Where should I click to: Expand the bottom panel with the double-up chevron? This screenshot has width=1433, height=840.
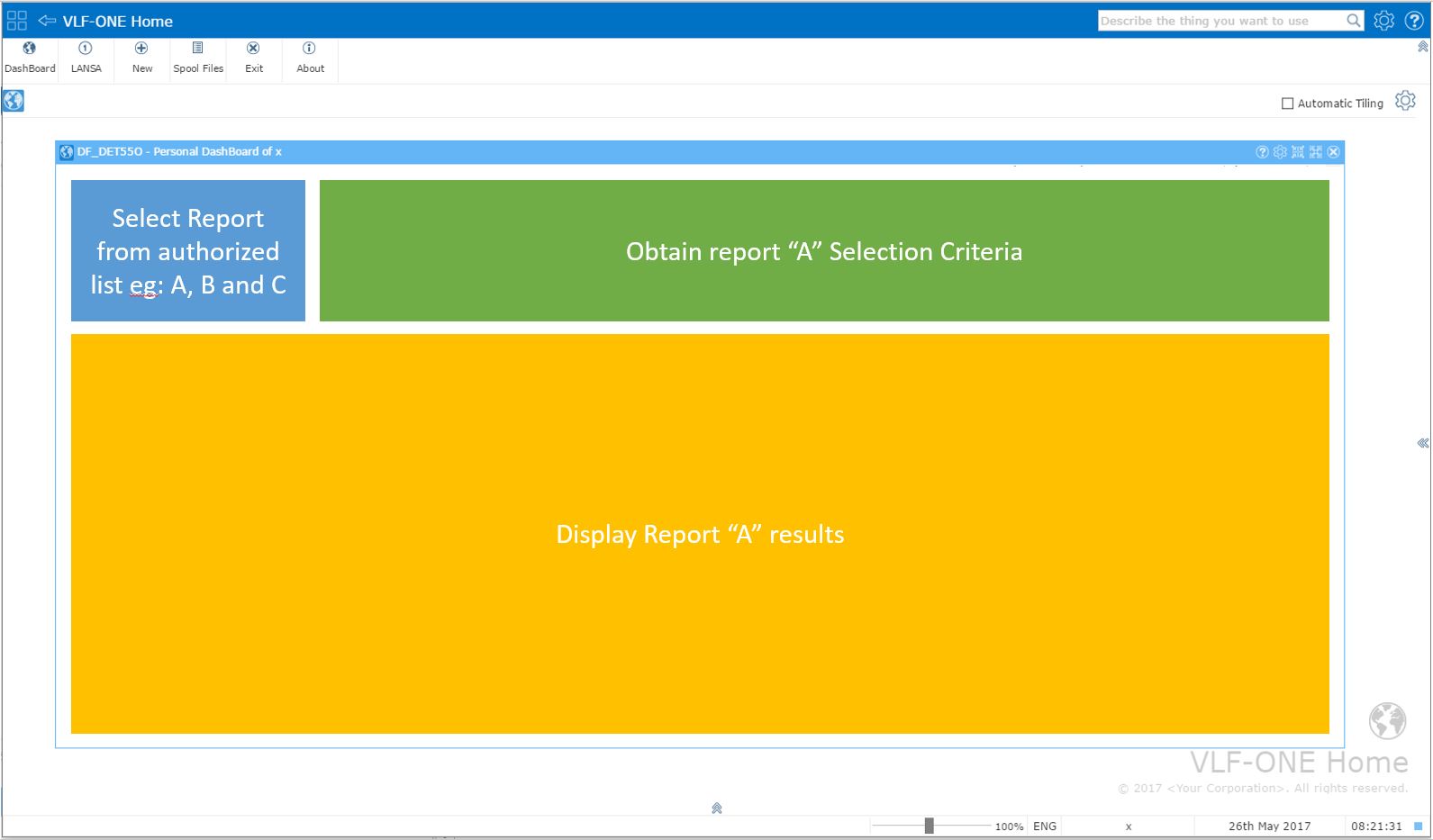pyautogui.click(x=717, y=808)
